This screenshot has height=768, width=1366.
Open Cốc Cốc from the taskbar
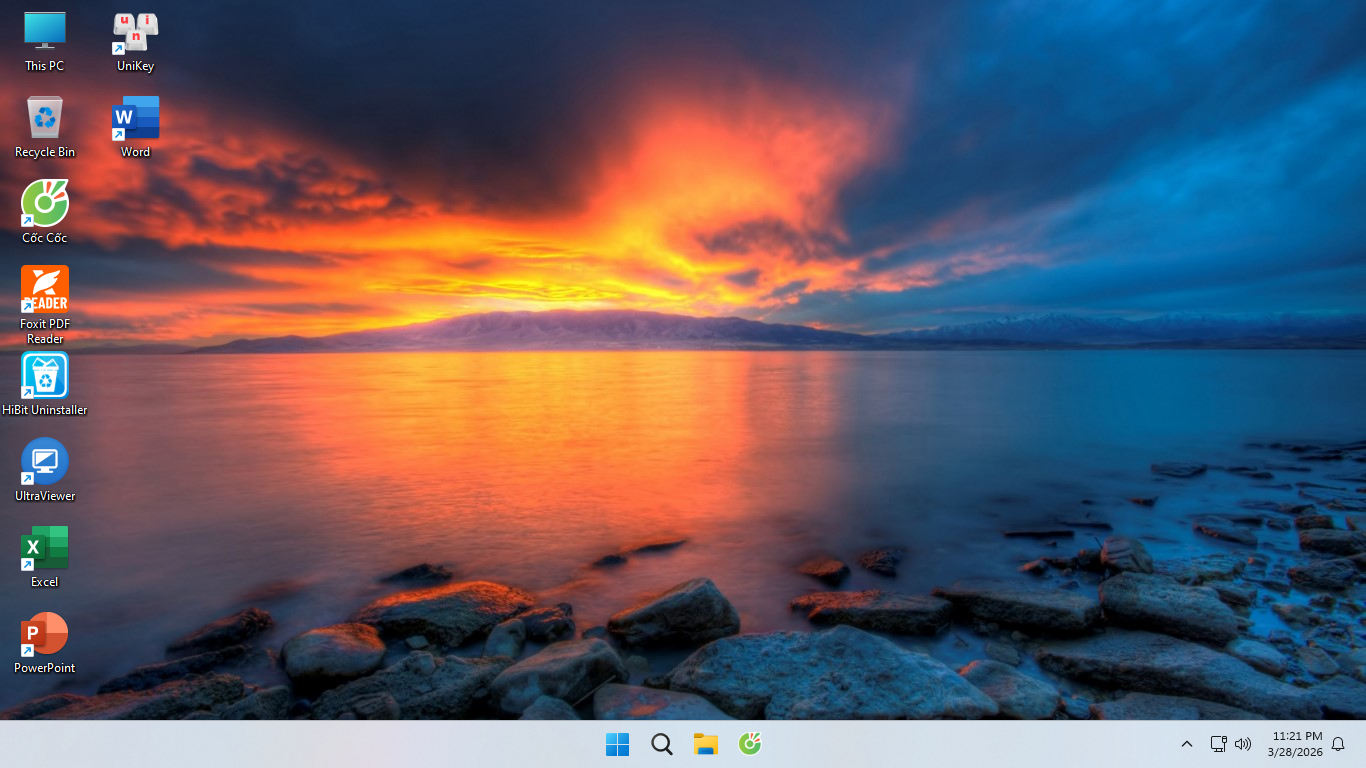(x=749, y=744)
